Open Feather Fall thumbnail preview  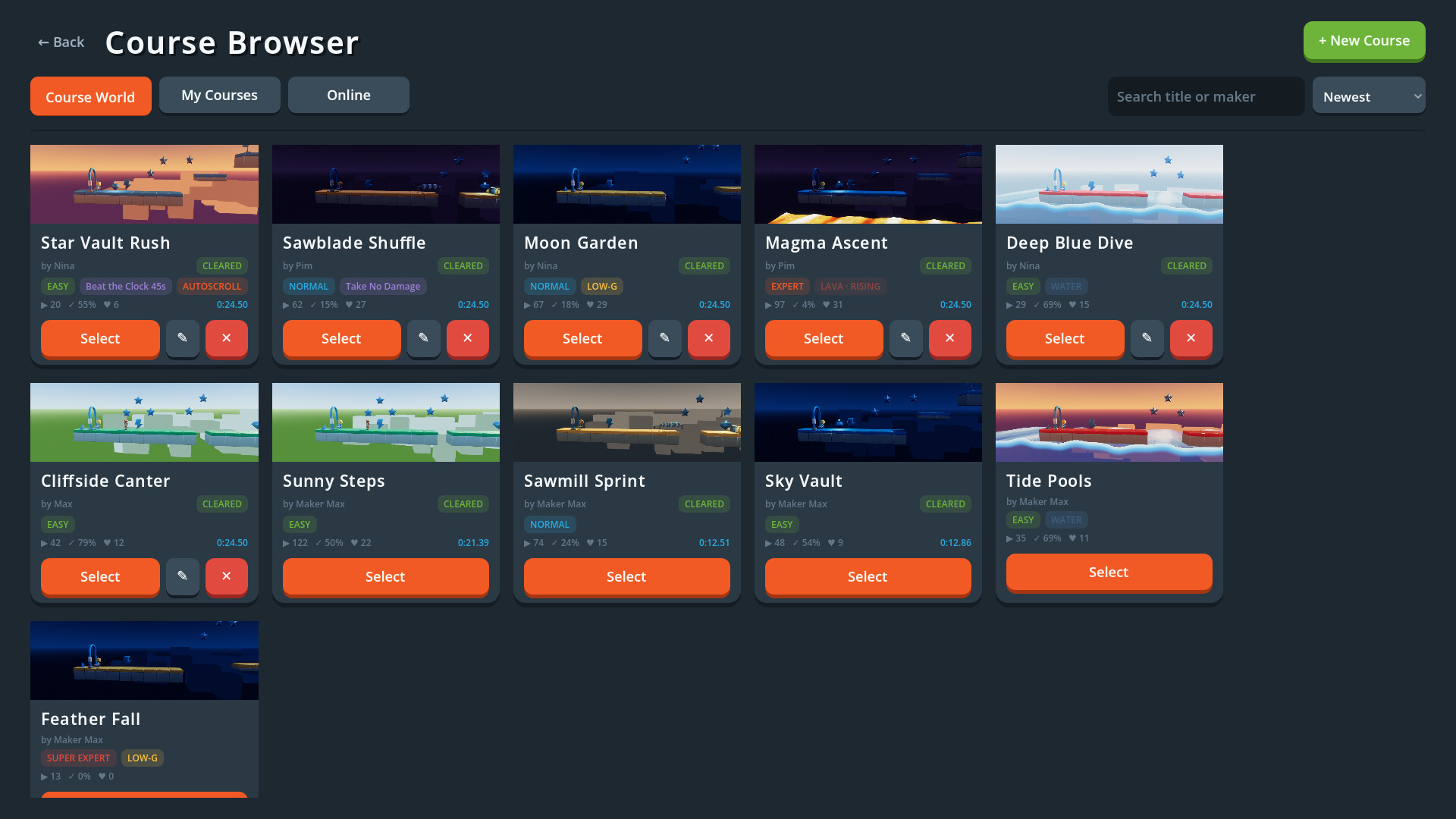coord(144,661)
